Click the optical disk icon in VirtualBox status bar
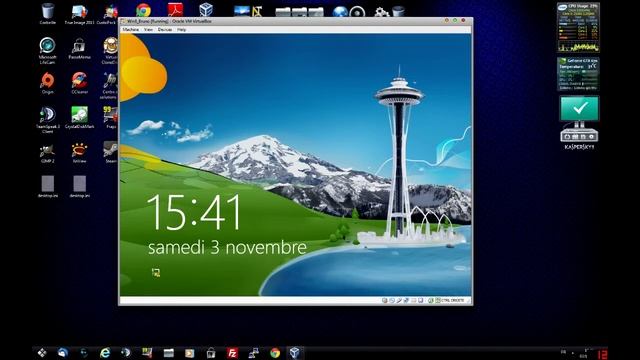Viewport: 640px width, 360px height. point(392,300)
